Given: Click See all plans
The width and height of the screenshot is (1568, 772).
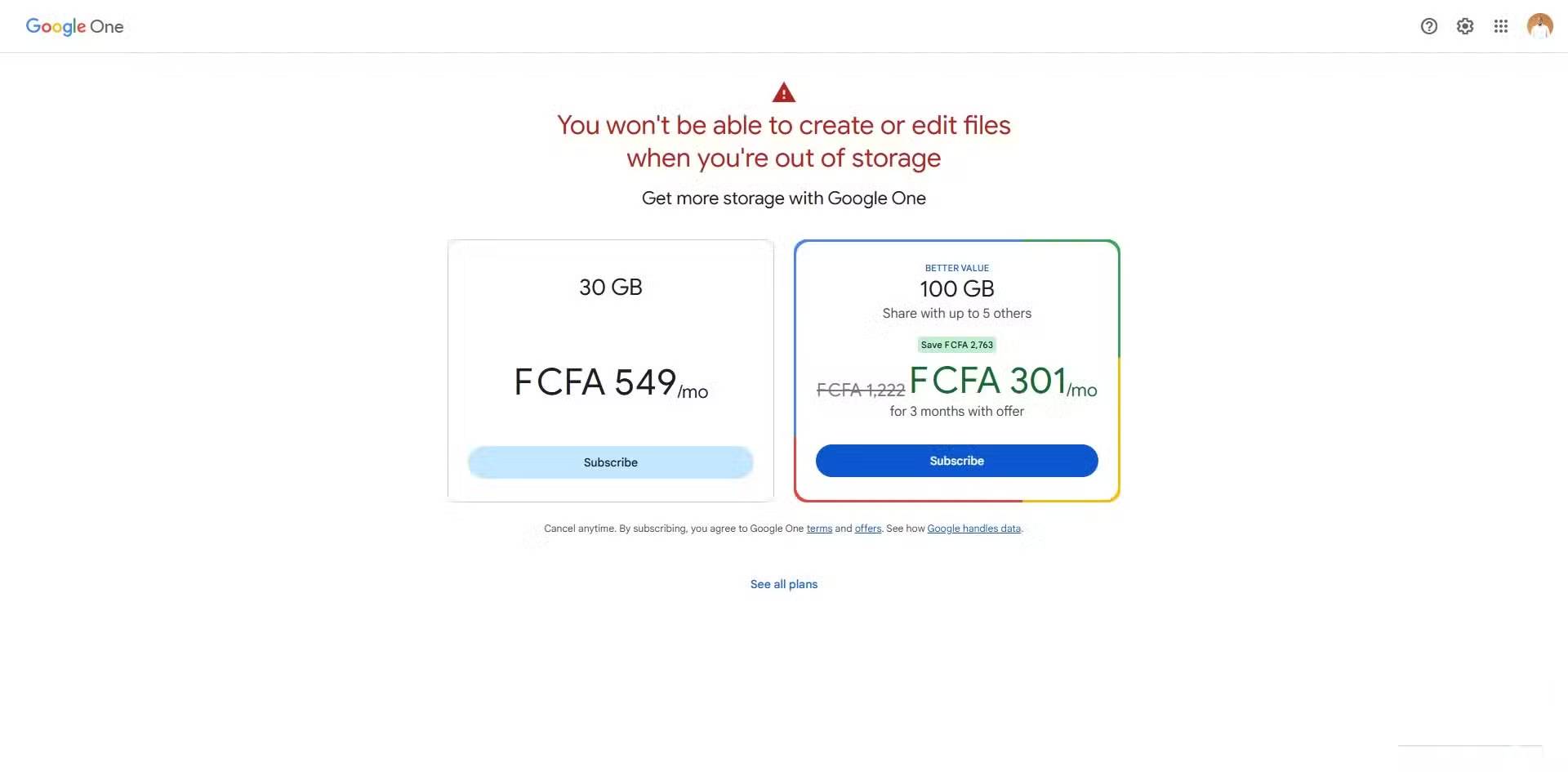Looking at the screenshot, I should point(784,584).
